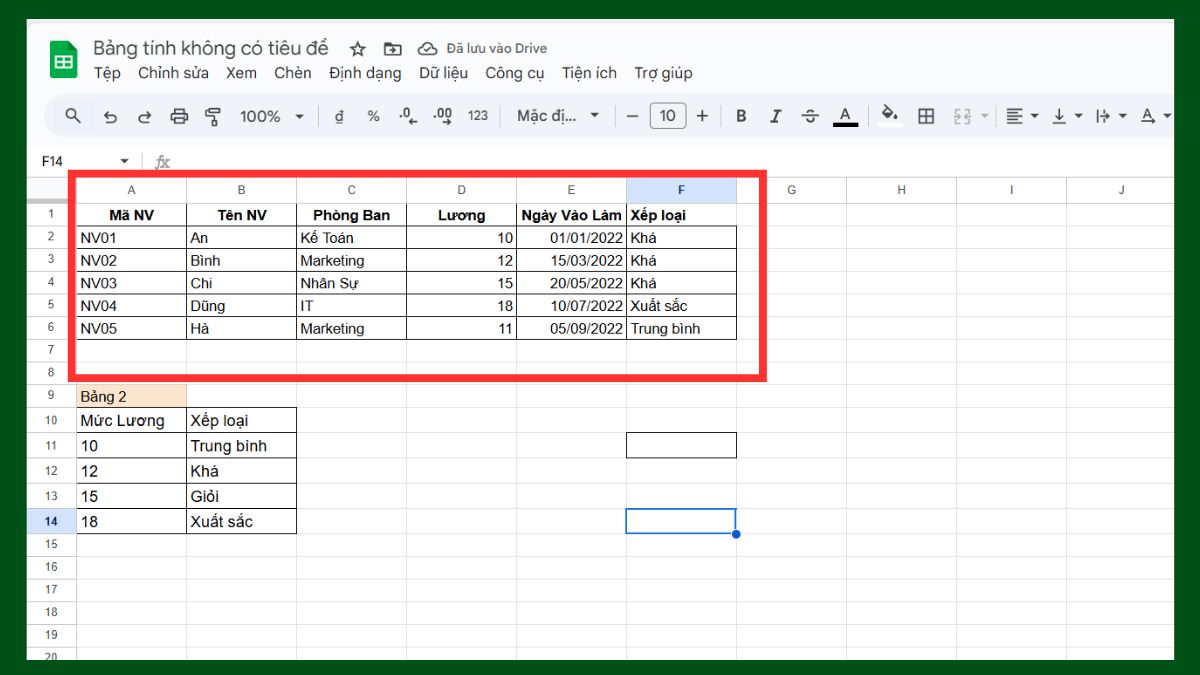The image size is (1200, 675).
Task: Select the Paint format tool
Action: [213, 115]
